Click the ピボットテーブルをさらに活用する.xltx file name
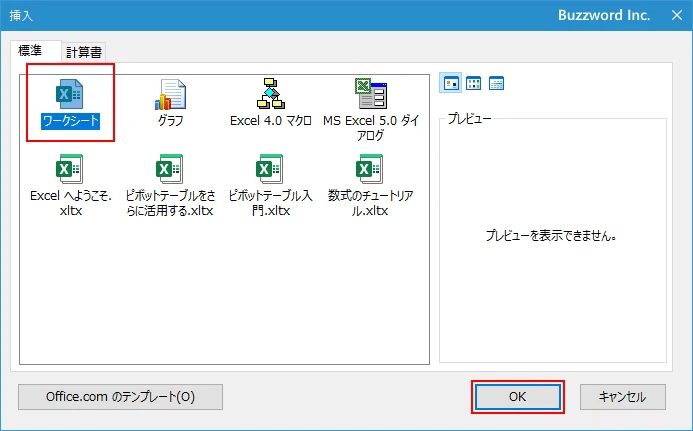 tap(170, 203)
